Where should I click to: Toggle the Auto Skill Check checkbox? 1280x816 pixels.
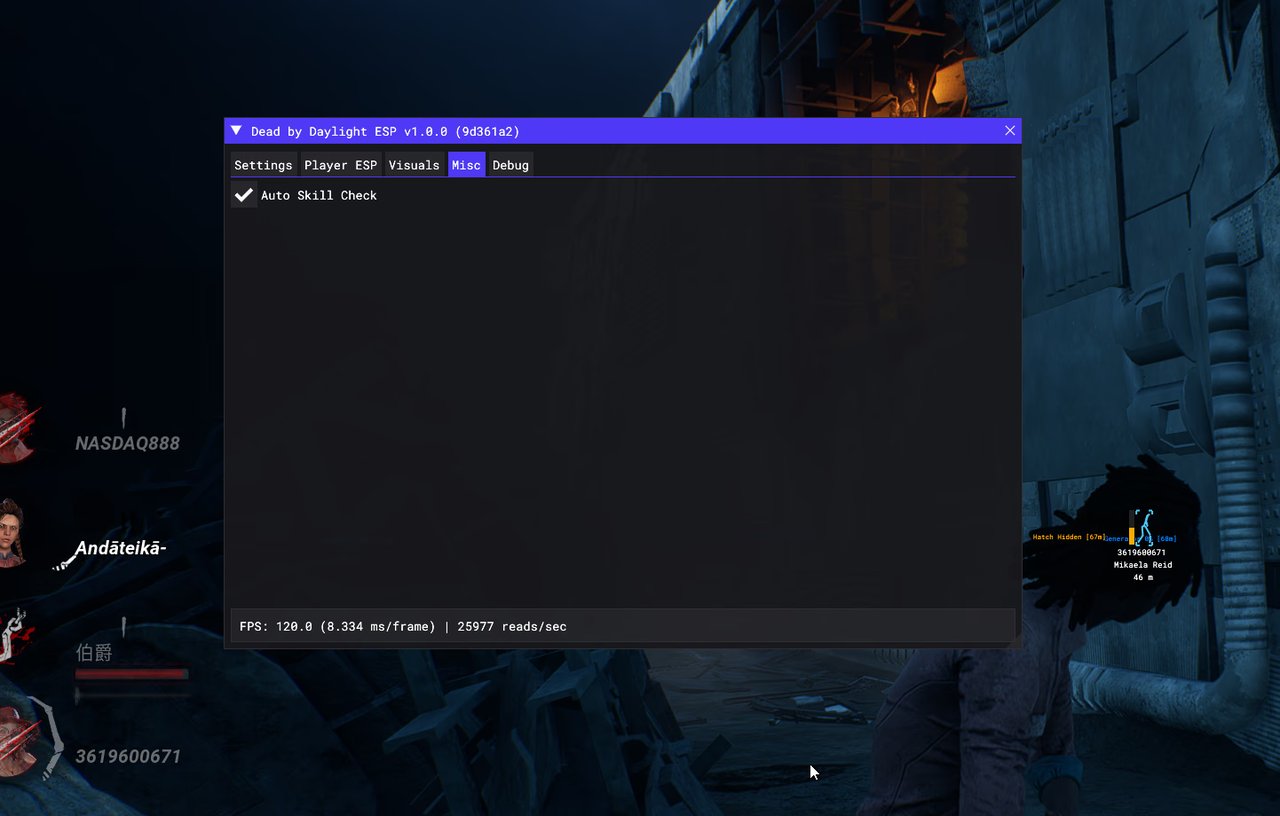tap(243, 196)
